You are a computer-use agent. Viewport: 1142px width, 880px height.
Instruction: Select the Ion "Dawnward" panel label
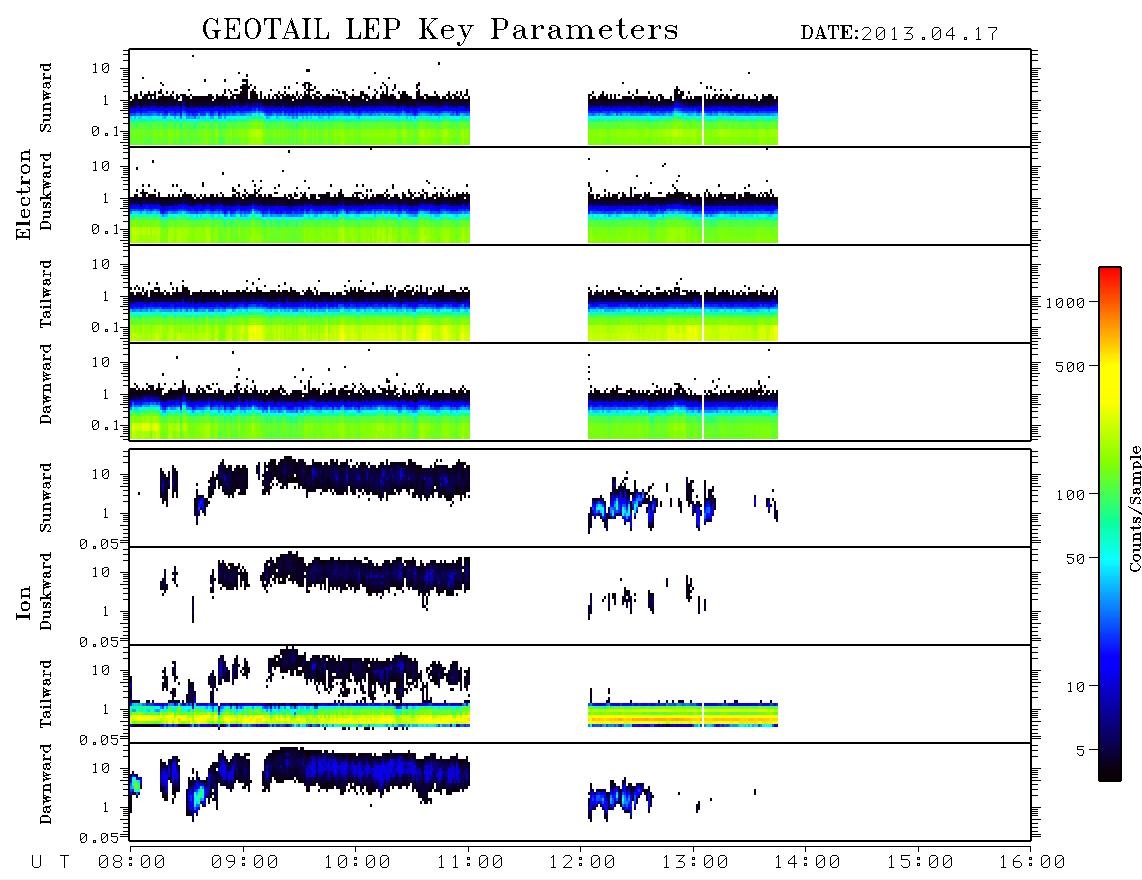45,784
